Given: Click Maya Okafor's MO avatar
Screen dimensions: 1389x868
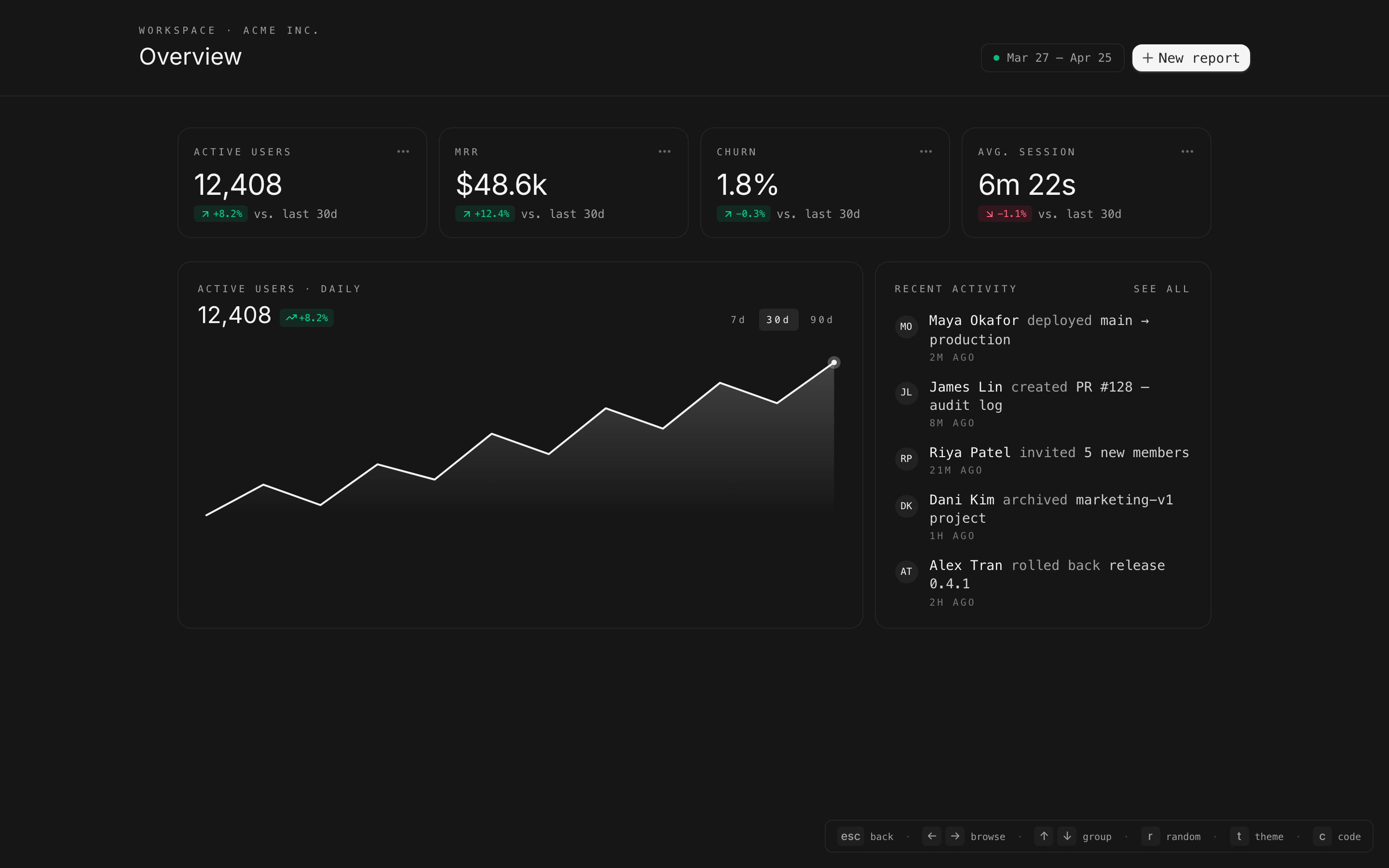Looking at the screenshot, I should click(906, 326).
